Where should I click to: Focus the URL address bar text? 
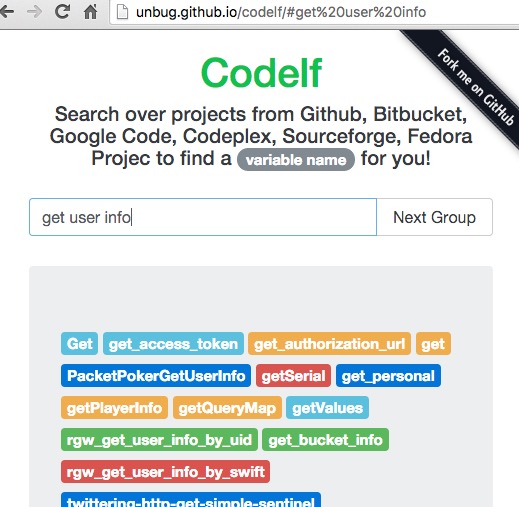pyautogui.click(x=281, y=12)
